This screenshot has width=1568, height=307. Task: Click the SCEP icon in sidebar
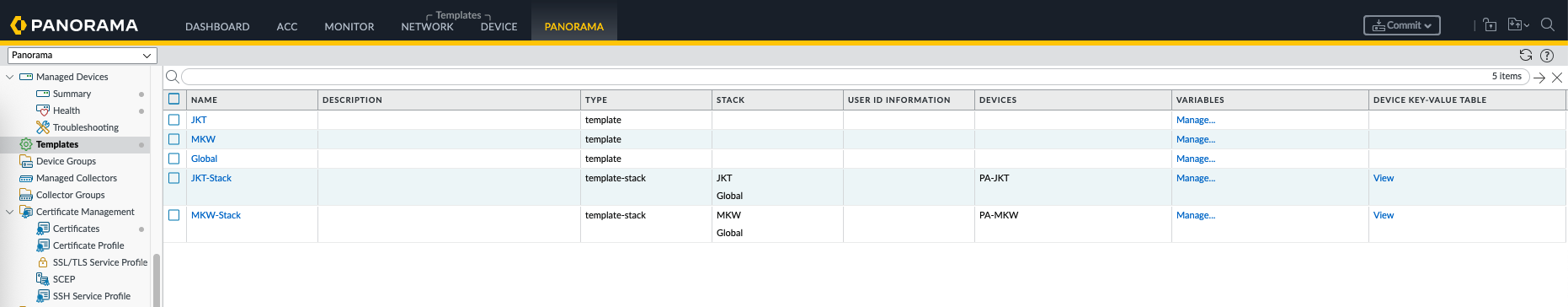point(43,279)
